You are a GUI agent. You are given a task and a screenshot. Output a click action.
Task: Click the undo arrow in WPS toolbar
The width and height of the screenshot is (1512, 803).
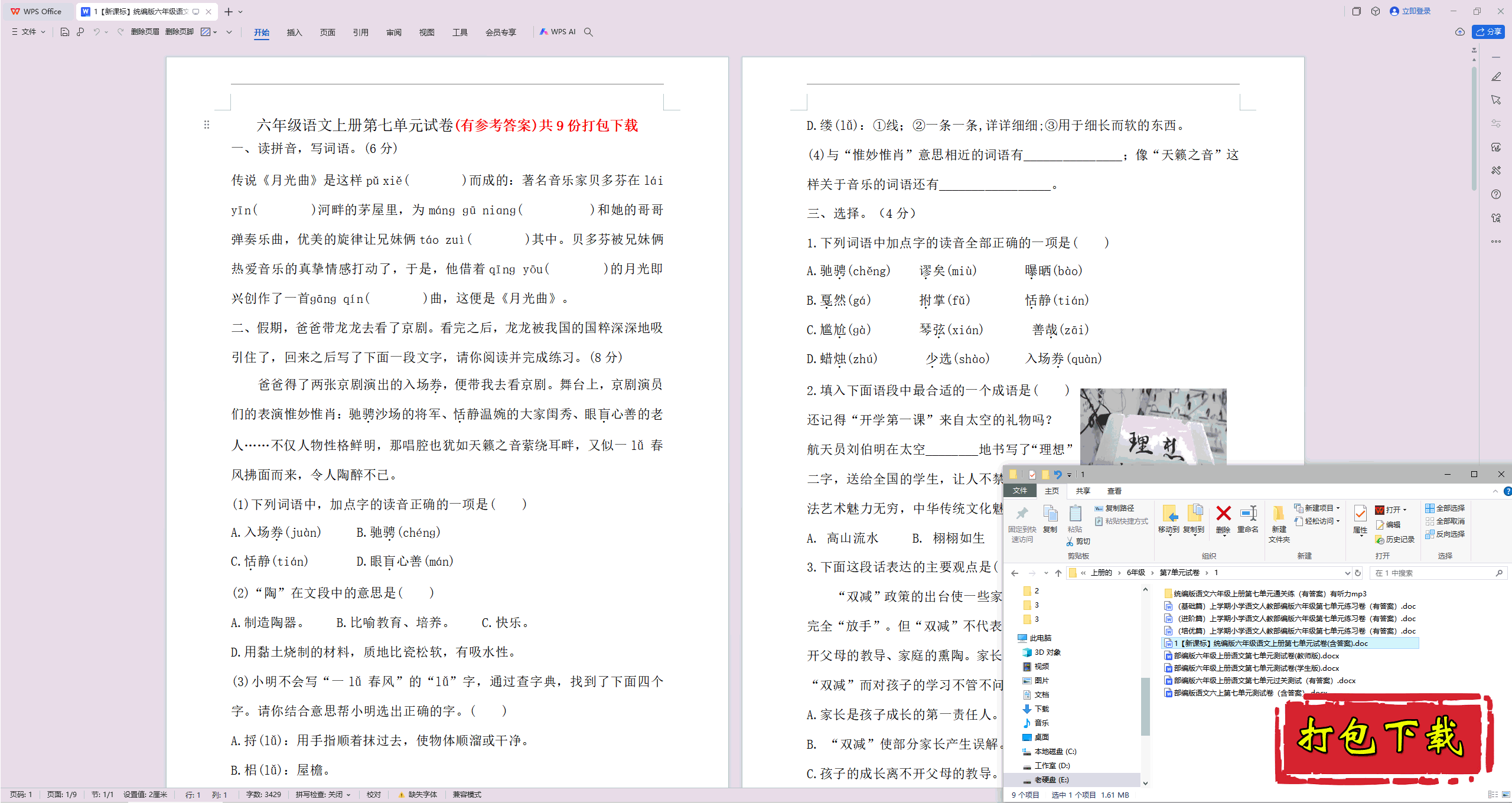pyautogui.click(x=96, y=32)
